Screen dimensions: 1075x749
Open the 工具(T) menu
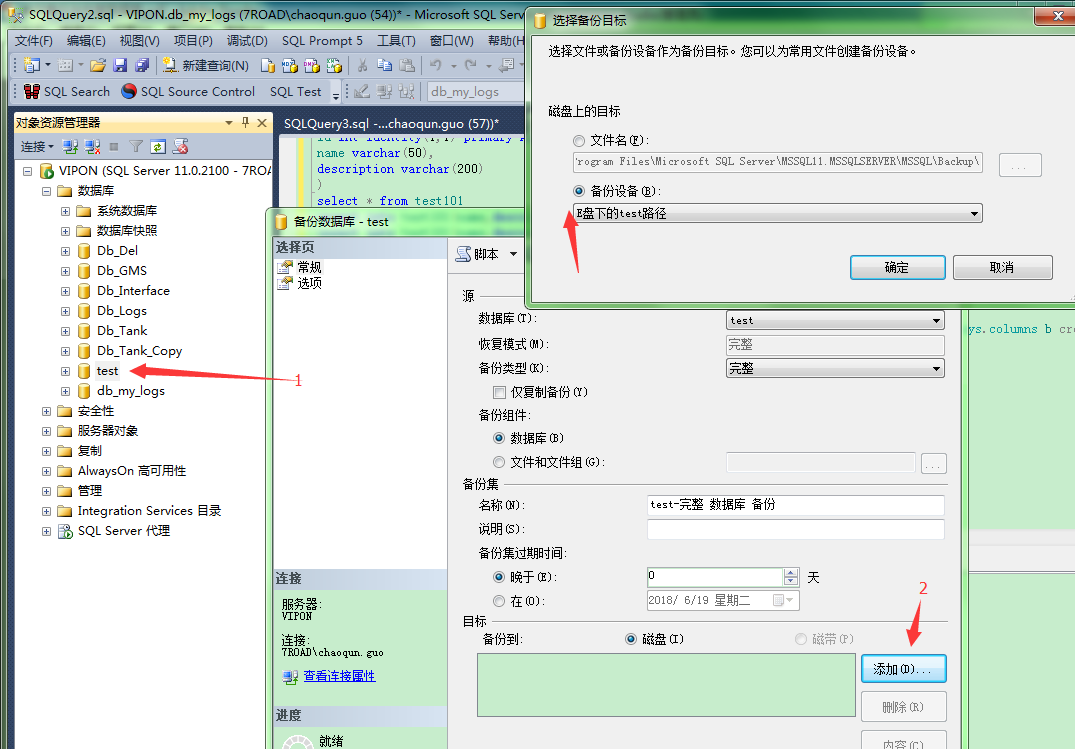(396, 40)
